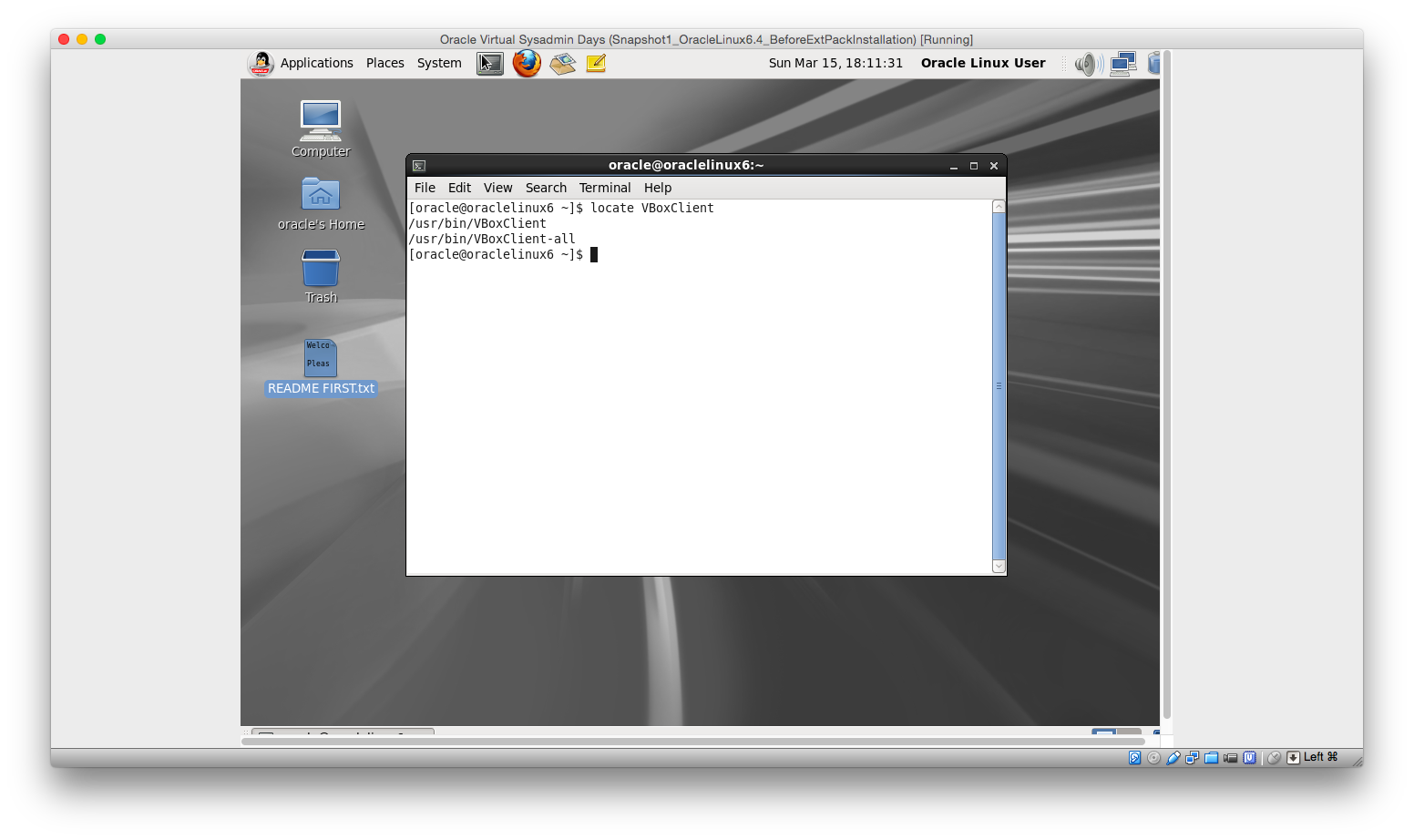Click the VirtualBox optical disc status icon
The width and height of the screenshot is (1414, 840).
[1153, 758]
